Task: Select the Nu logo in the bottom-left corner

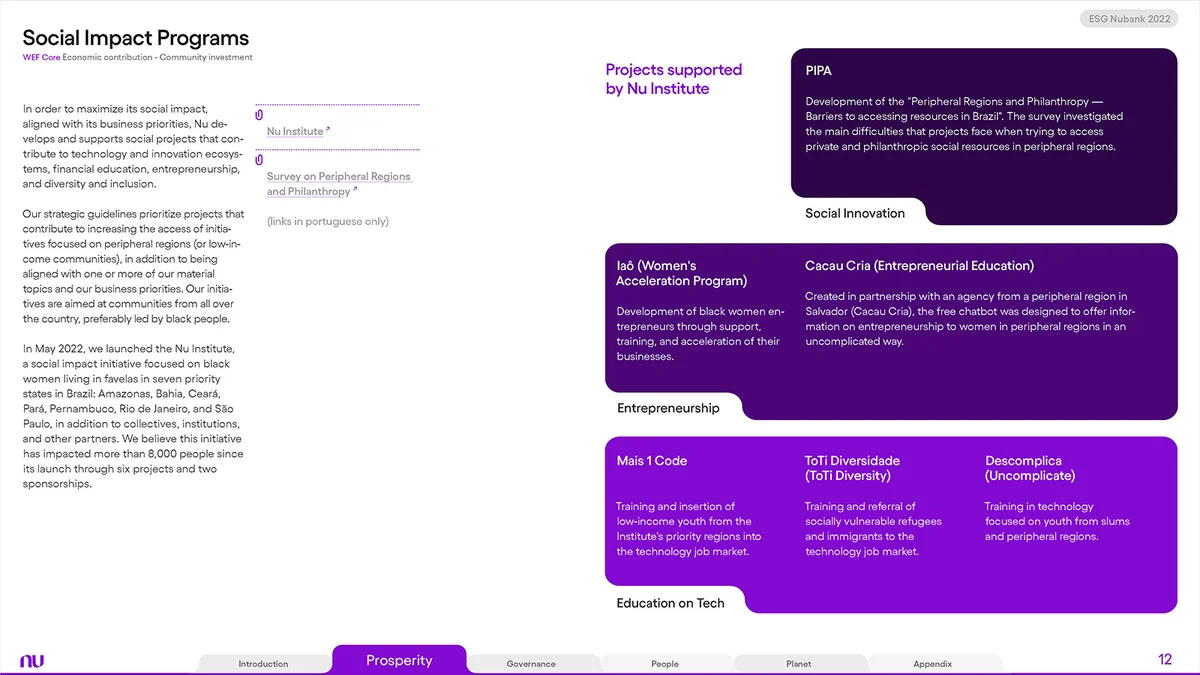Action: tap(33, 659)
